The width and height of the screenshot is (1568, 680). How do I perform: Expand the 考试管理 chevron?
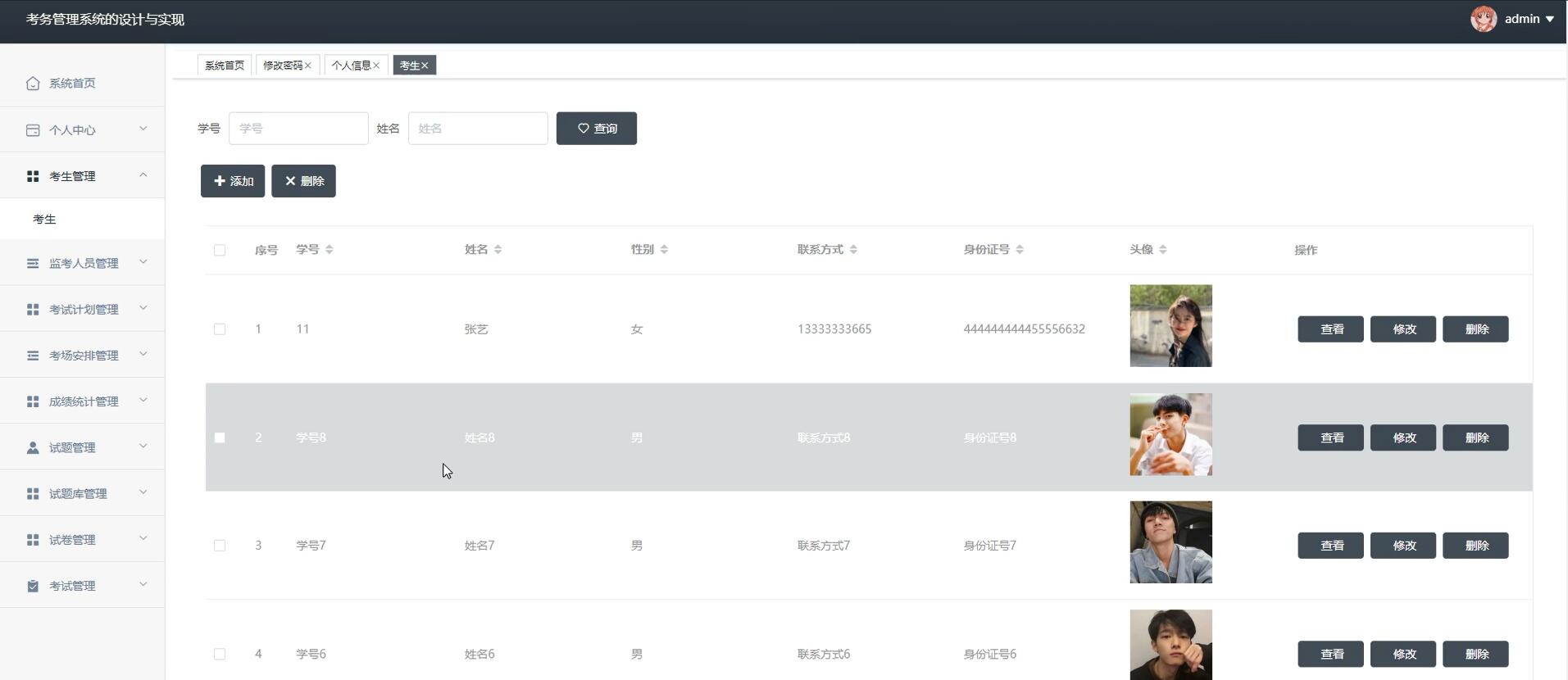pyautogui.click(x=143, y=584)
